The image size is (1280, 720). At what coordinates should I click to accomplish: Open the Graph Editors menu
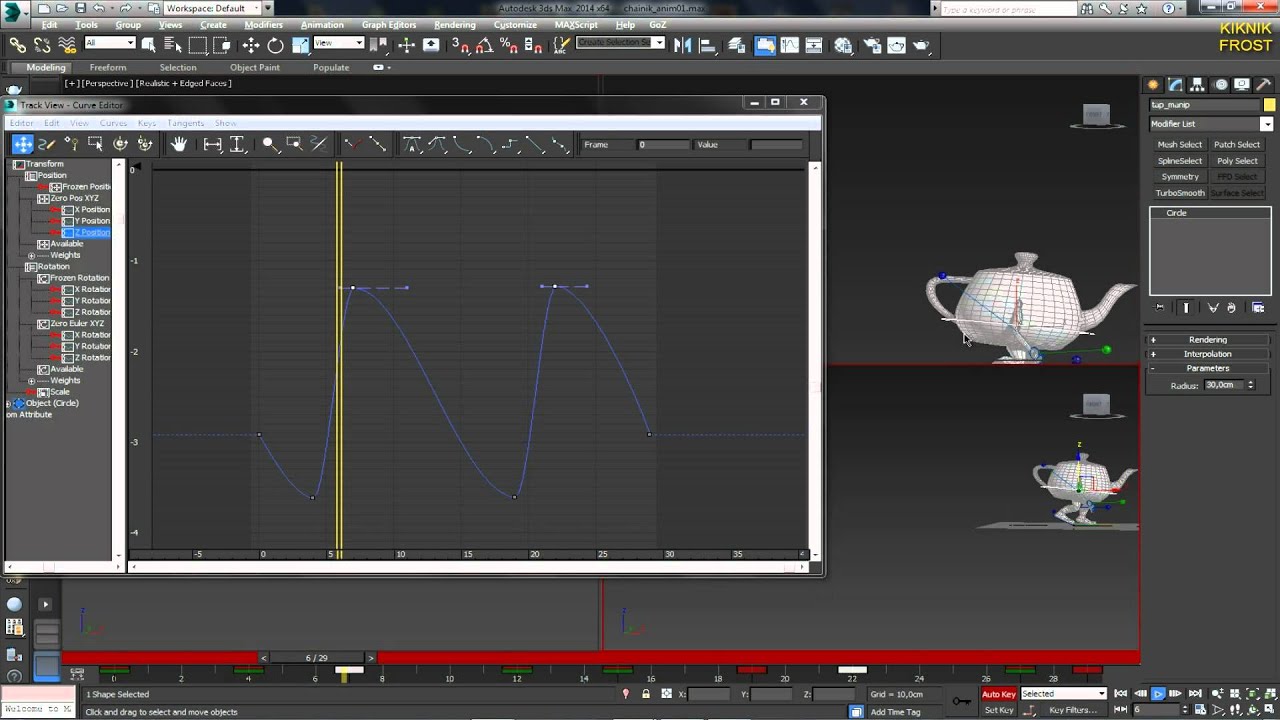coord(389,25)
